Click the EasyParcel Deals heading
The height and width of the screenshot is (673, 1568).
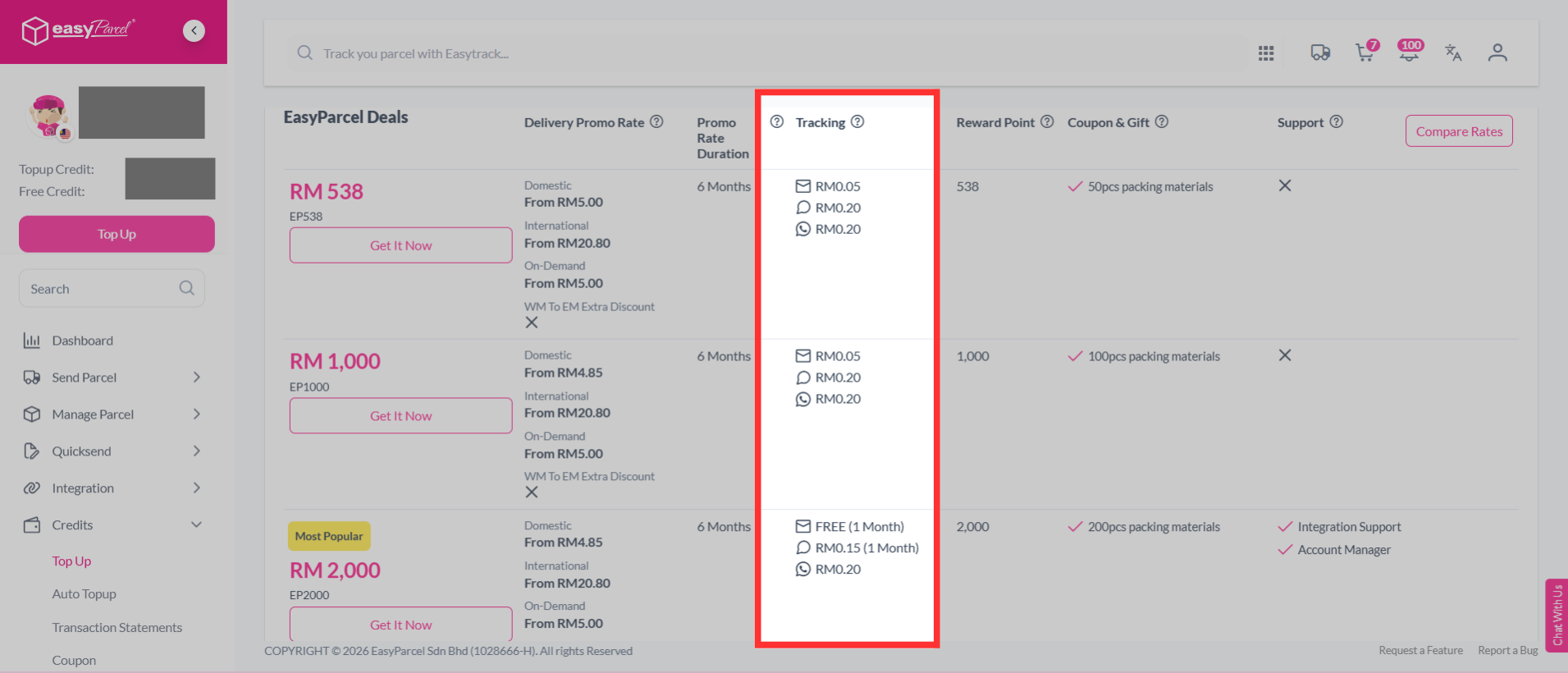[345, 117]
